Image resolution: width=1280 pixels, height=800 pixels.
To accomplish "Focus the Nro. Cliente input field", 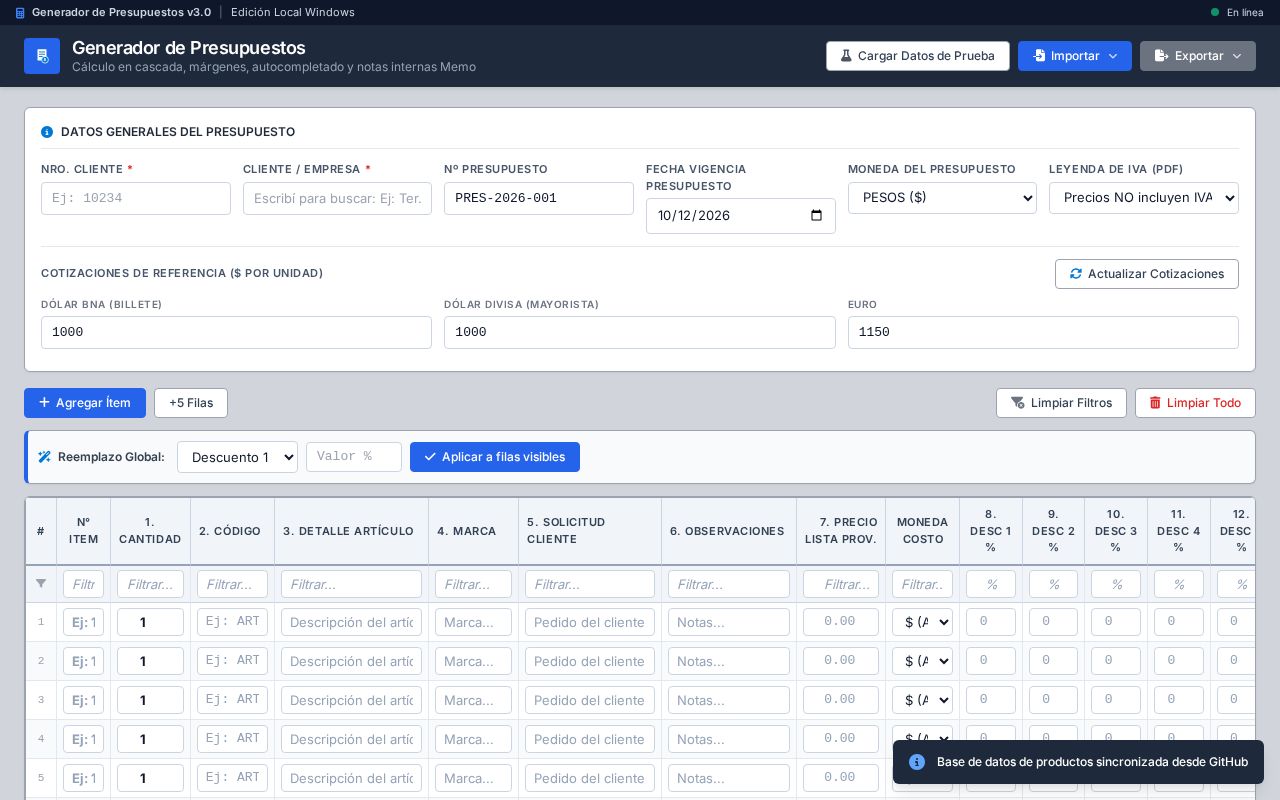I will pos(136,198).
